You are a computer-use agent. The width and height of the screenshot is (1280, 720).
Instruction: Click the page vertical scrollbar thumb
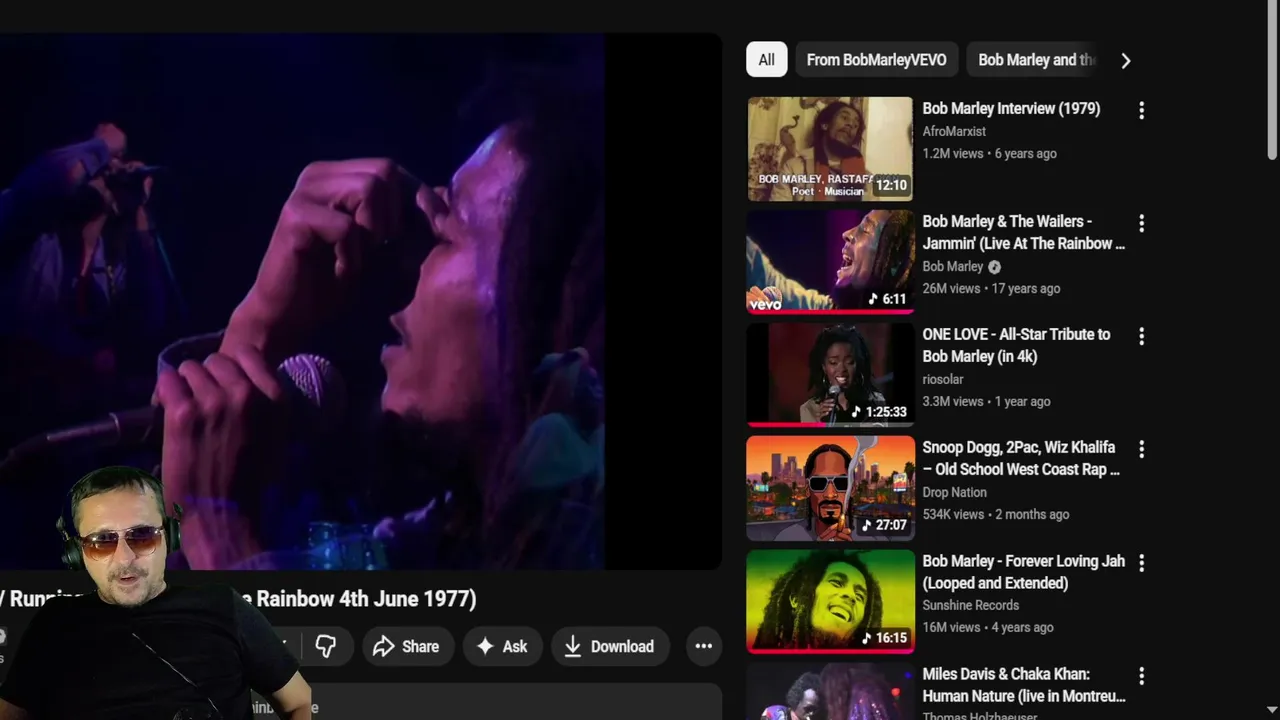[1272, 80]
